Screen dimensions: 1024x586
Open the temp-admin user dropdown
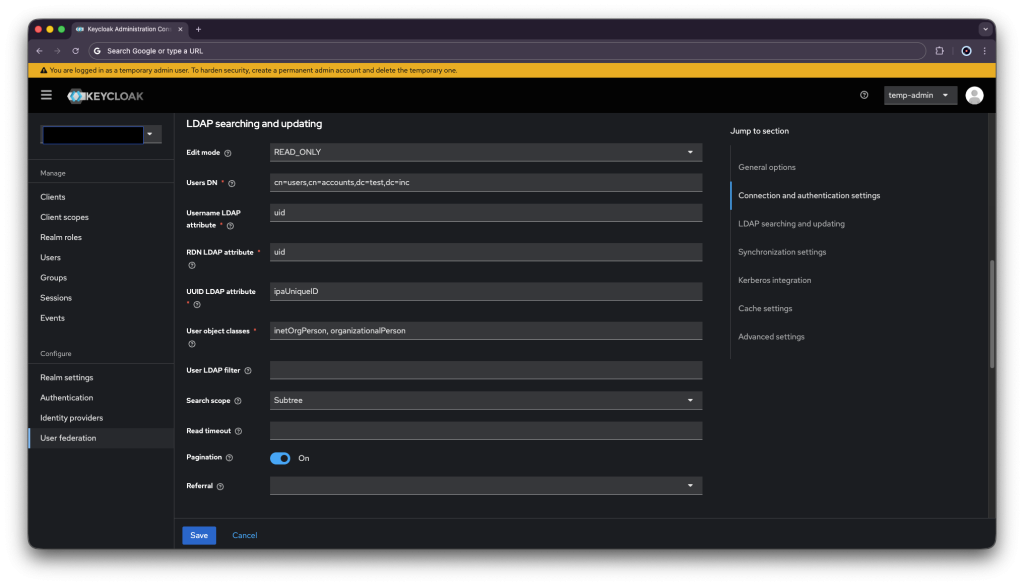point(920,95)
